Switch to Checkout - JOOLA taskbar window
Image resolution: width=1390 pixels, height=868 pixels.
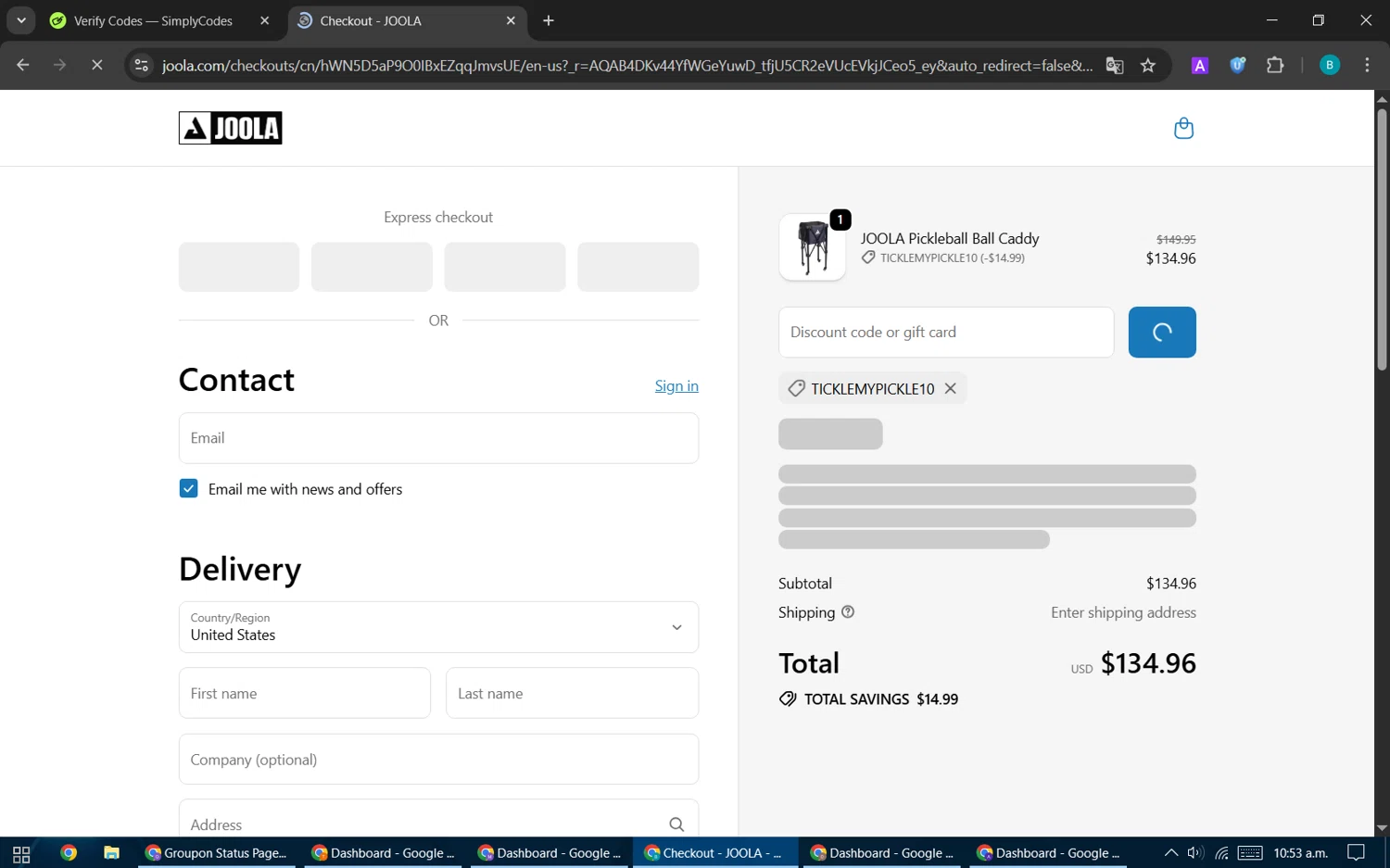pos(714,853)
